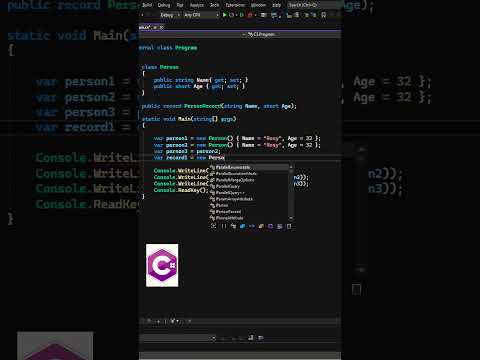This screenshot has width=480, height=360.
Task: Open the Extensions menu
Action: (235, 5)
